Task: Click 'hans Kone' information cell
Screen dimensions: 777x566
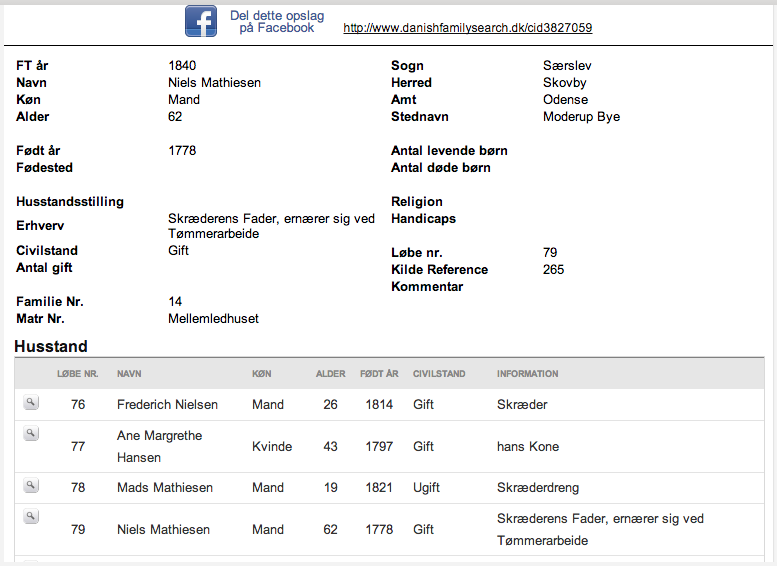Action: (528, 446)
